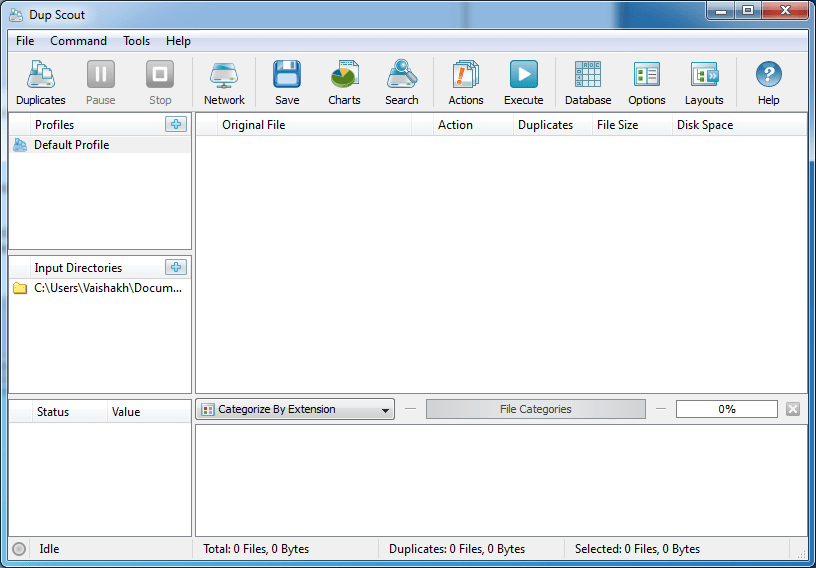Screen dimensions: 816x568
Task: Click the Profiles panel header
Action: pos(54,125)
